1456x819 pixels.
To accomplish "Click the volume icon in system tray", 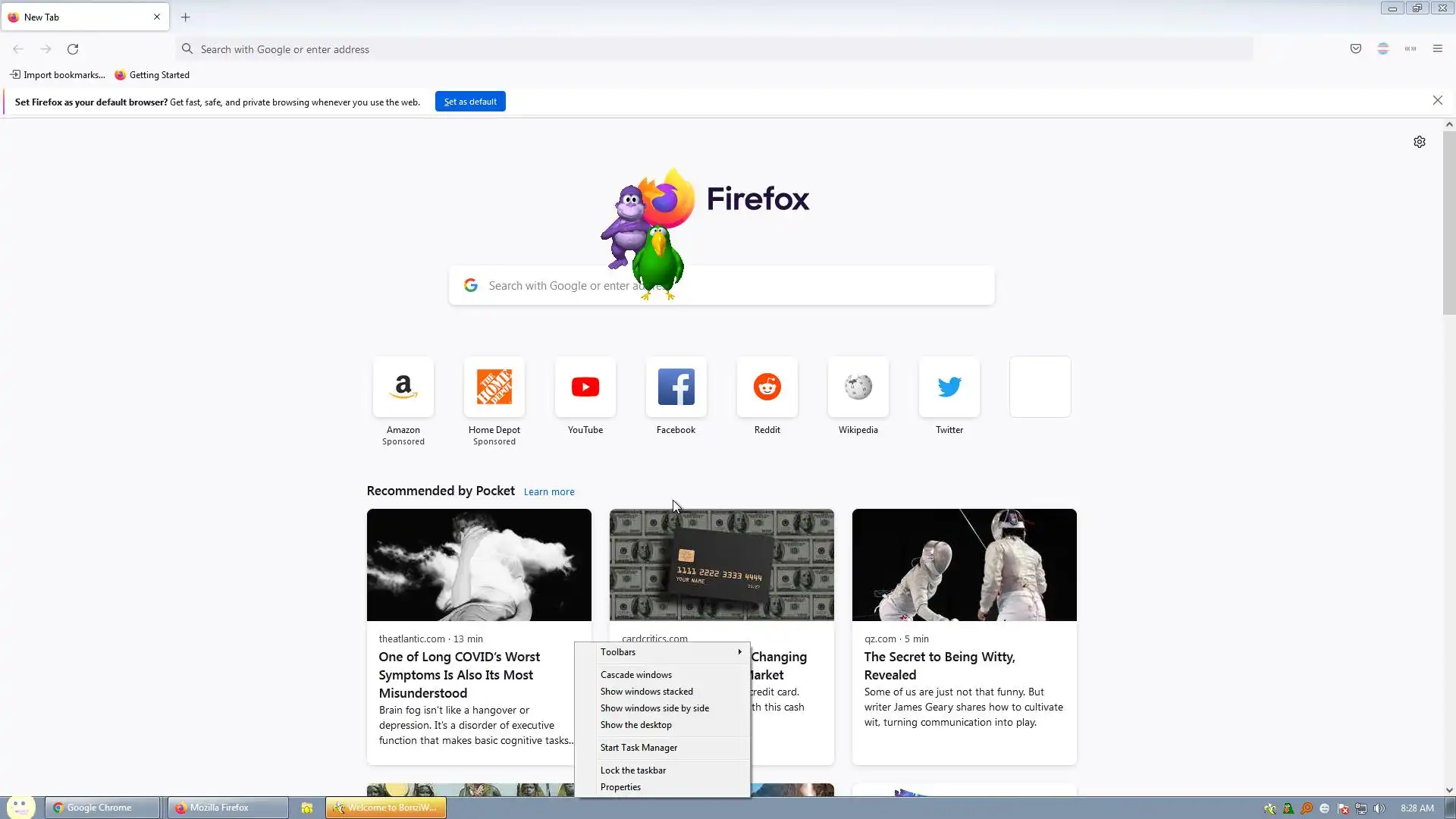I will point(1379,808).
